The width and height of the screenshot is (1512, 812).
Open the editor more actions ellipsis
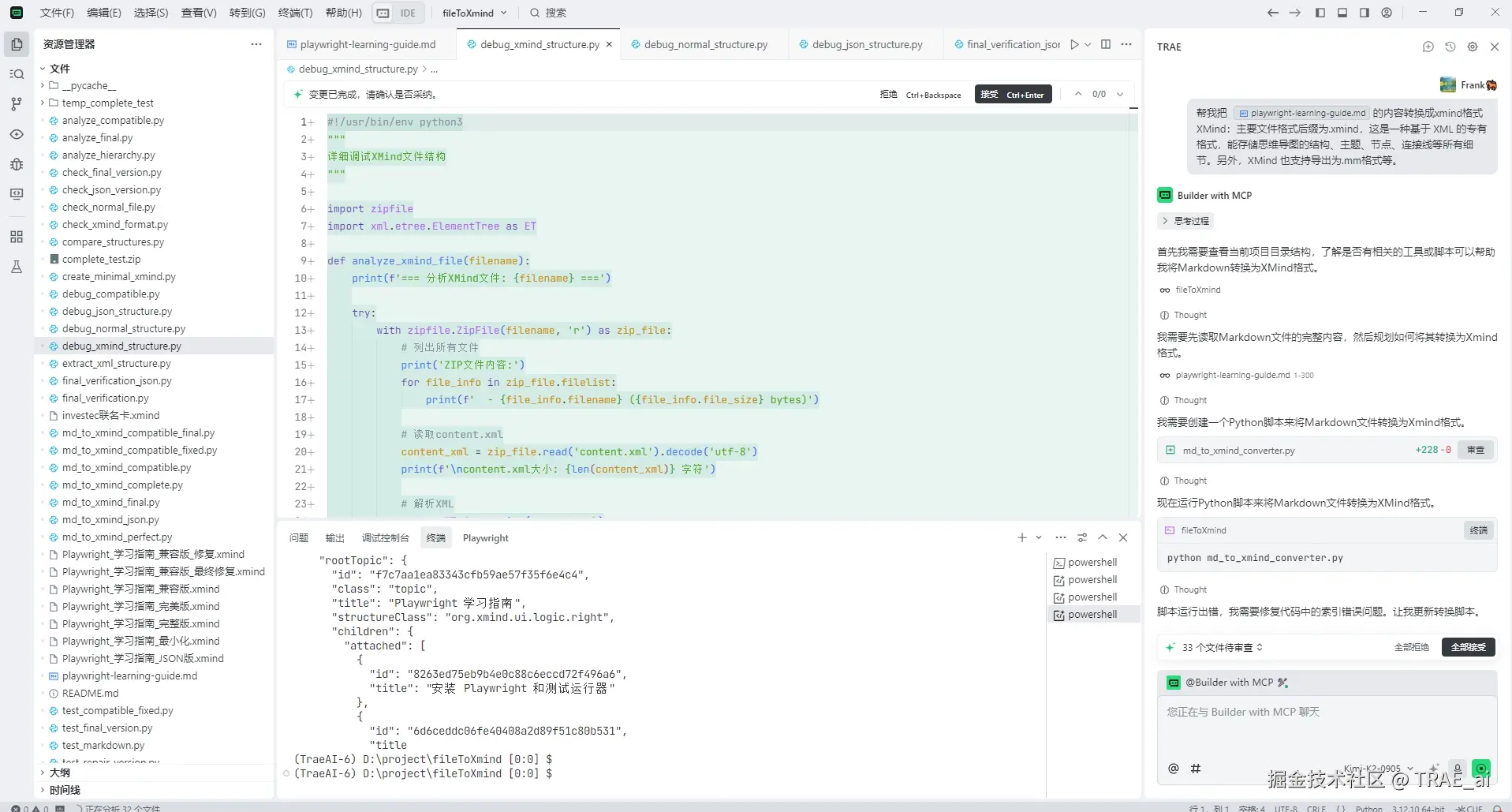click(1126, 45)
